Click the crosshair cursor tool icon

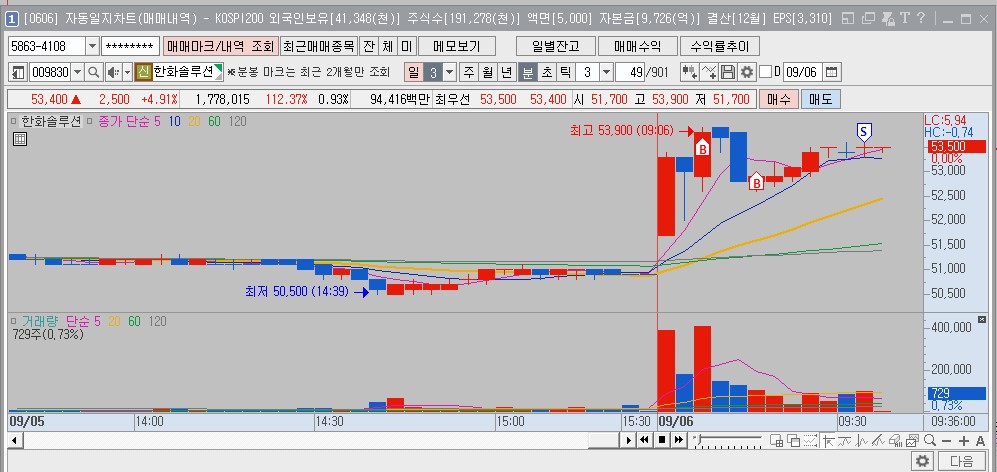click(829, 441)
